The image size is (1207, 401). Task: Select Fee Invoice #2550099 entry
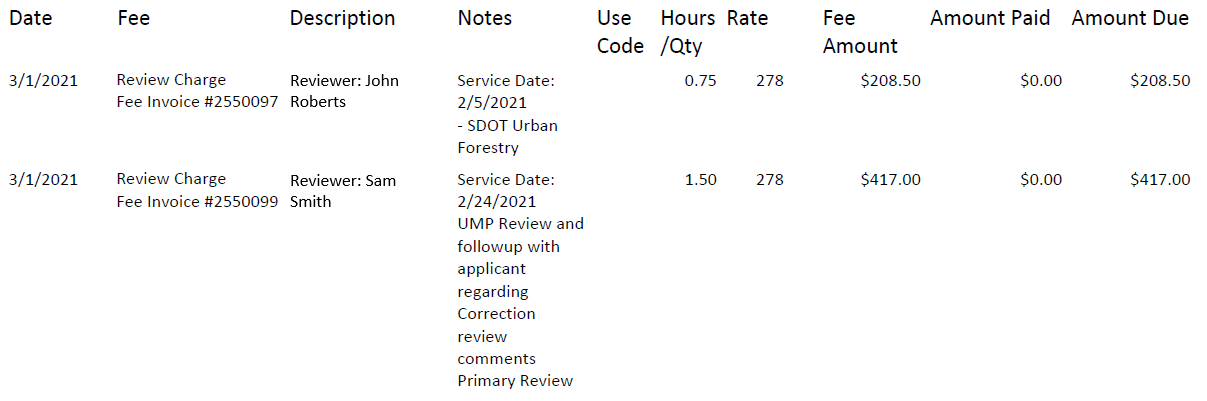[197, 201]
